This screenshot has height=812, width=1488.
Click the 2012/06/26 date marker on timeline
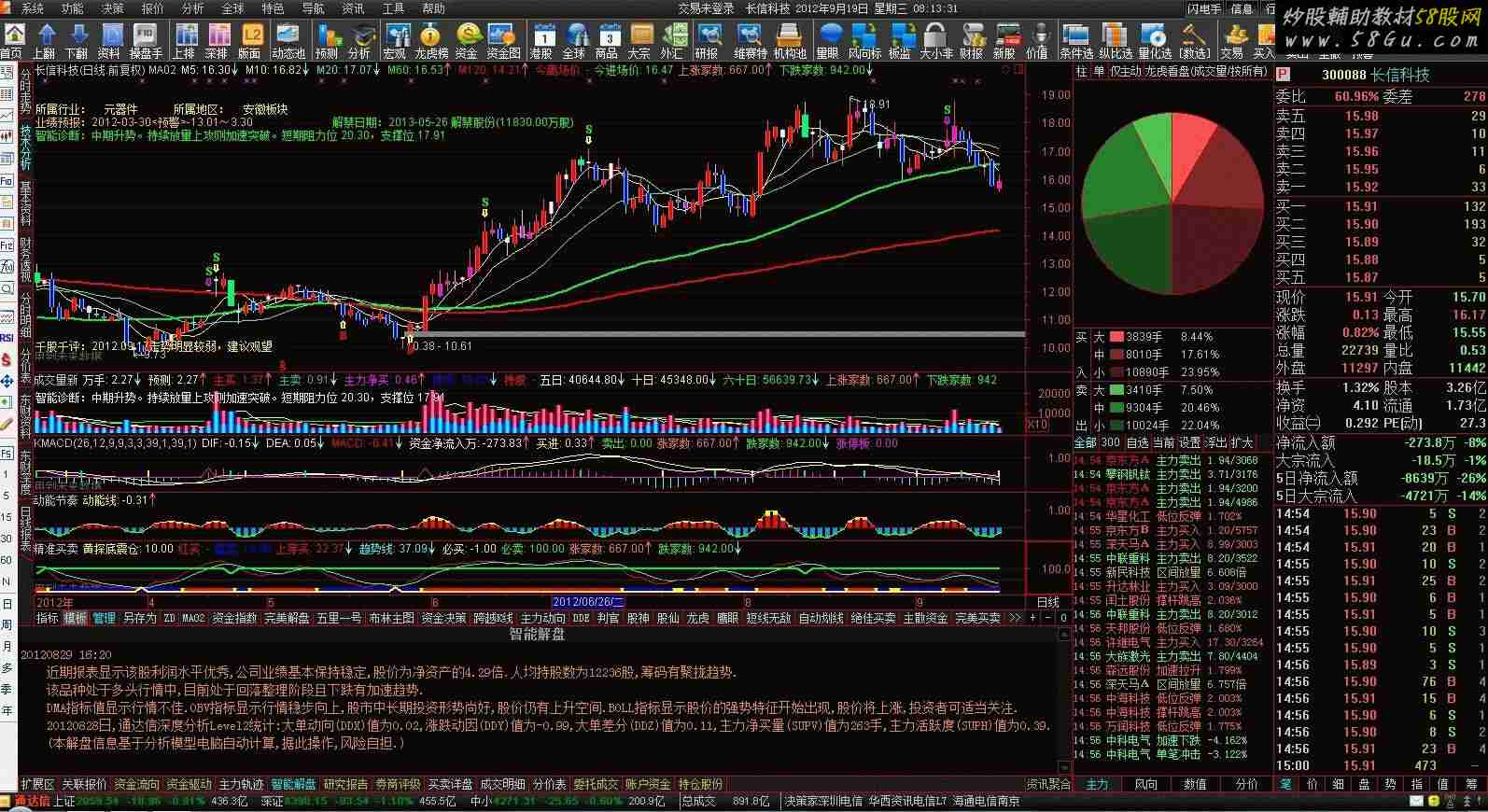pos(588,603)
